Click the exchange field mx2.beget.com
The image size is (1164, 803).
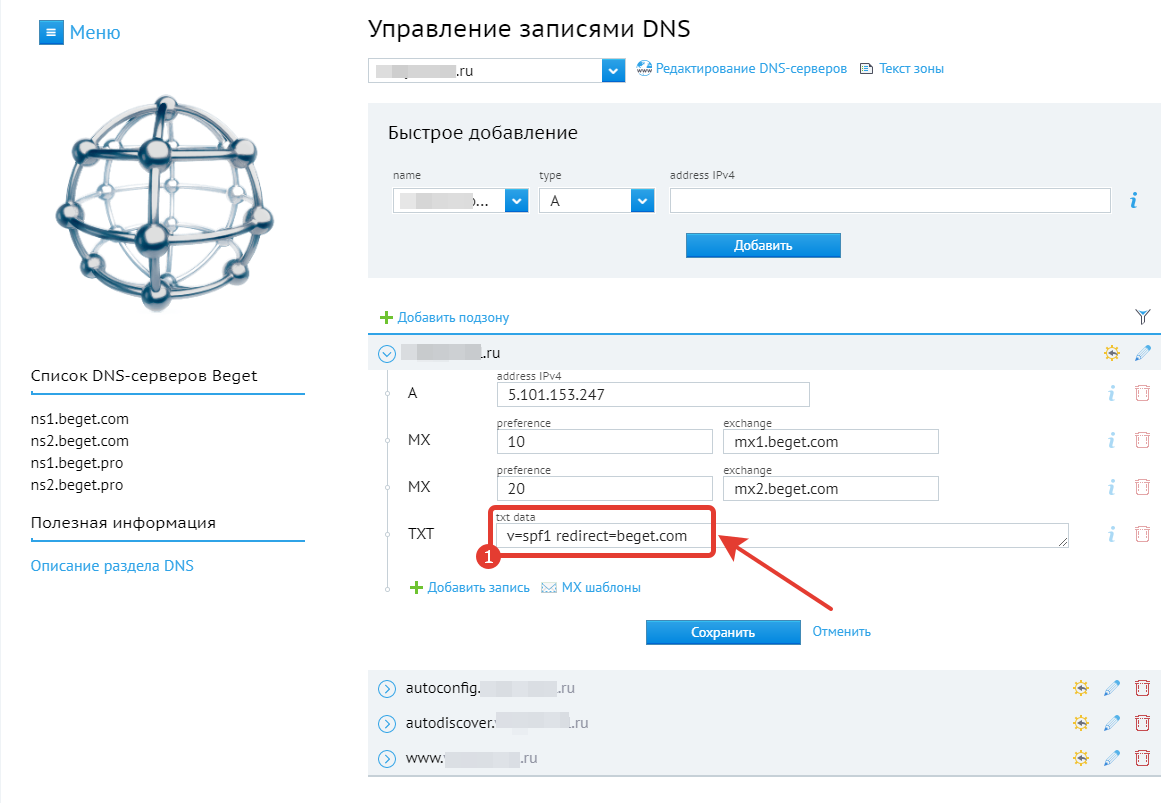coord(831,488)
